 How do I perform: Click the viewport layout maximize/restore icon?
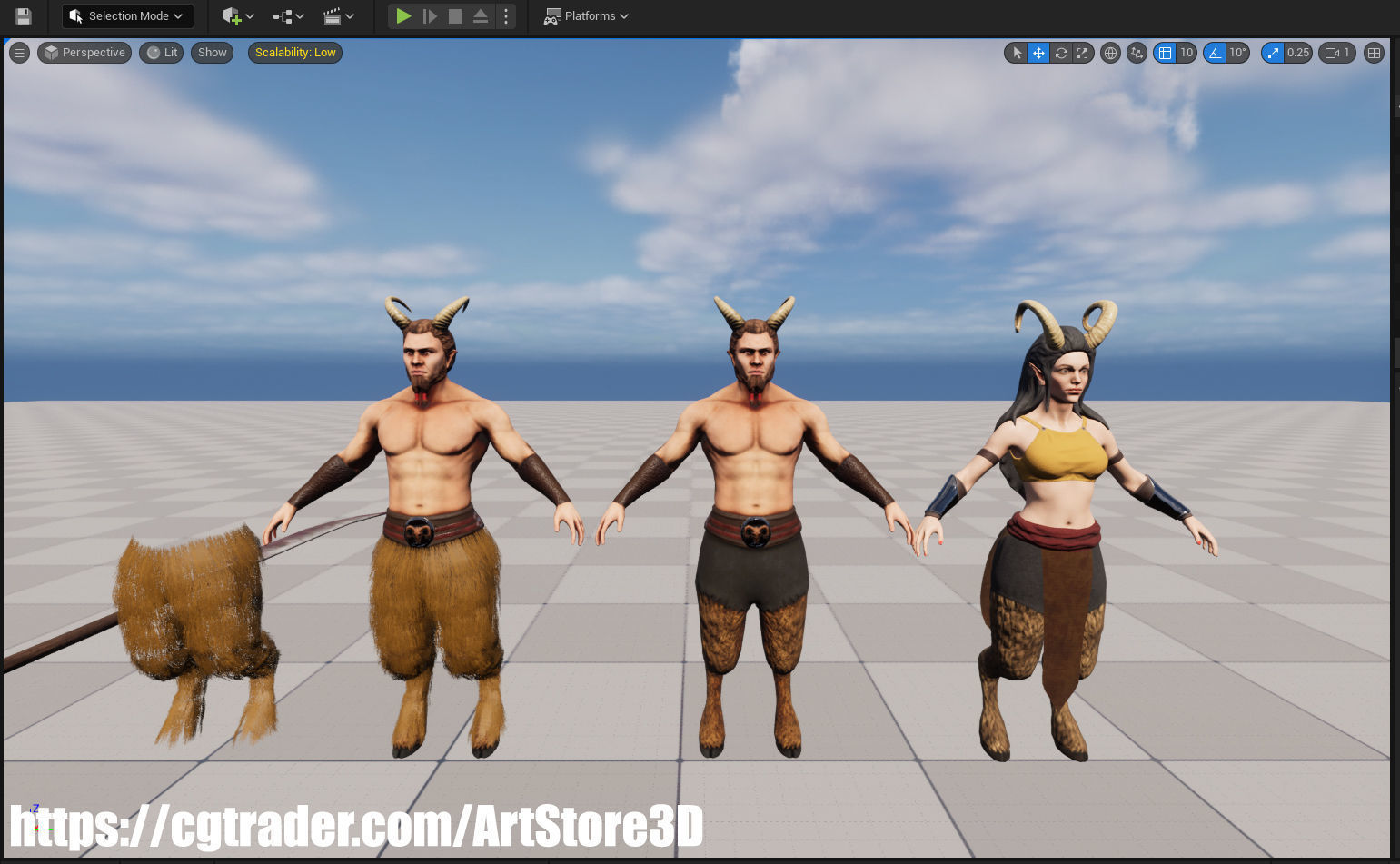click(1374, 53)
